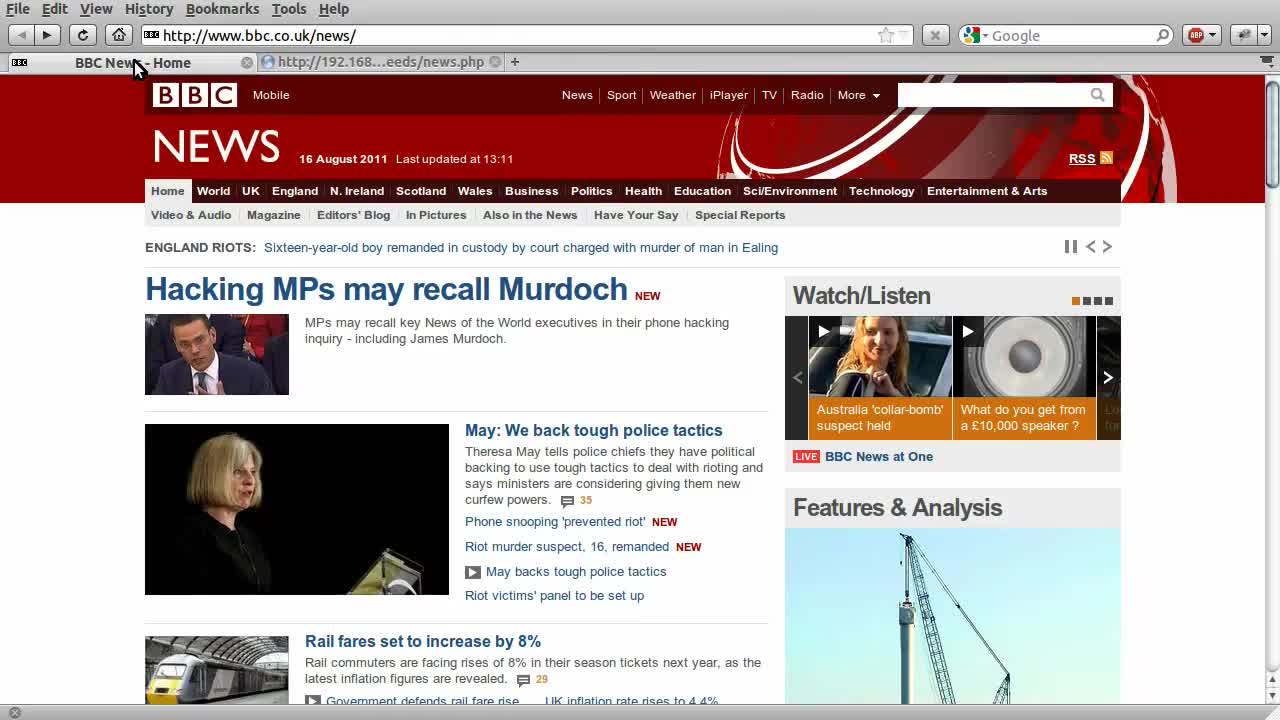1280x720 pixels.
Task: Submit BBC site search with magnifier
Action: point(1097,95)
